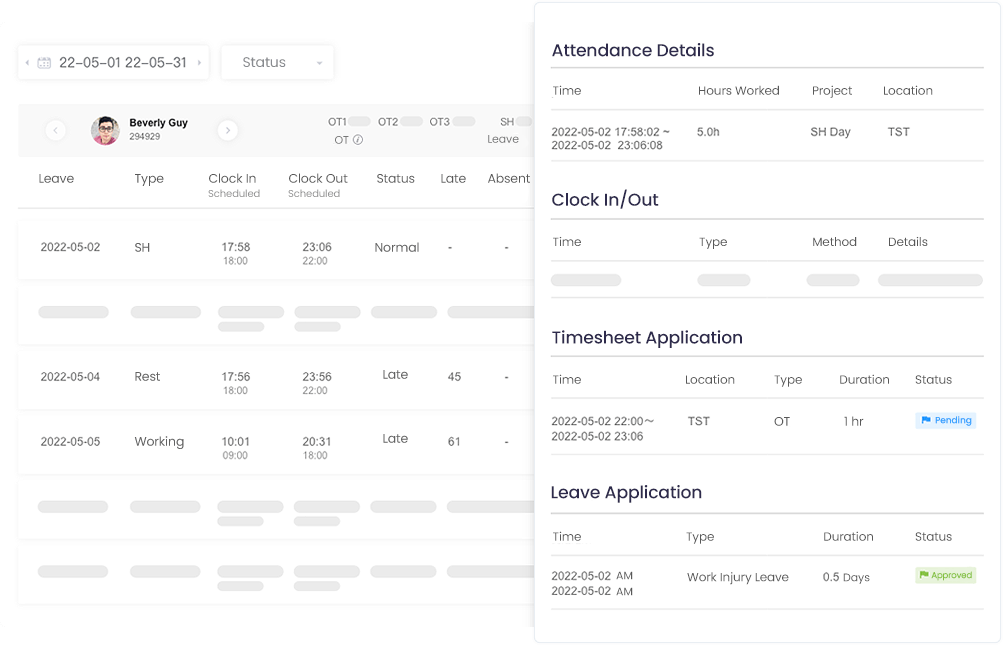Click the Late status on 2022-05-05 row

pos(395,439)
